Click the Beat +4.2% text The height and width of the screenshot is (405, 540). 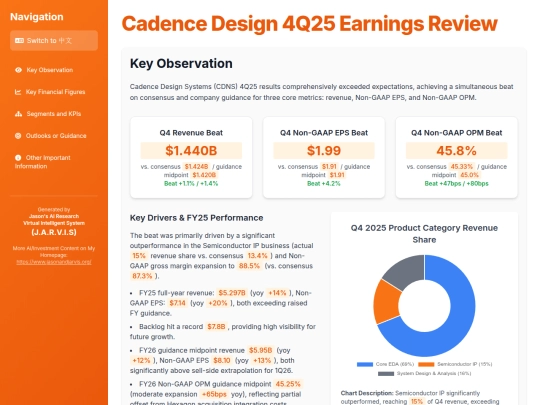[324, 184]
